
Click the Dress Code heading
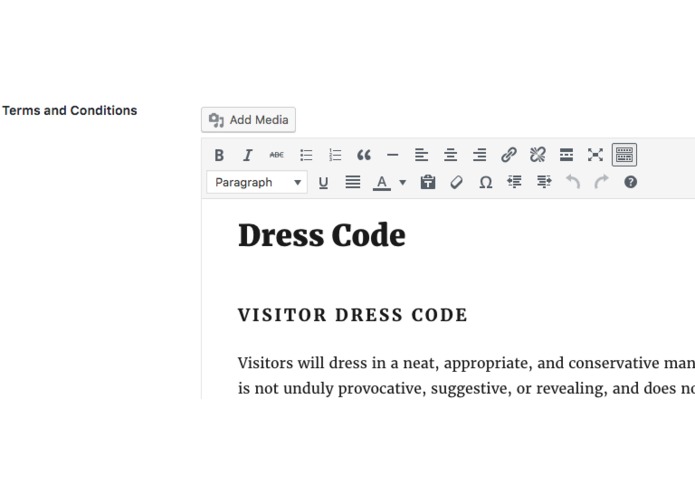coord(322,235)
